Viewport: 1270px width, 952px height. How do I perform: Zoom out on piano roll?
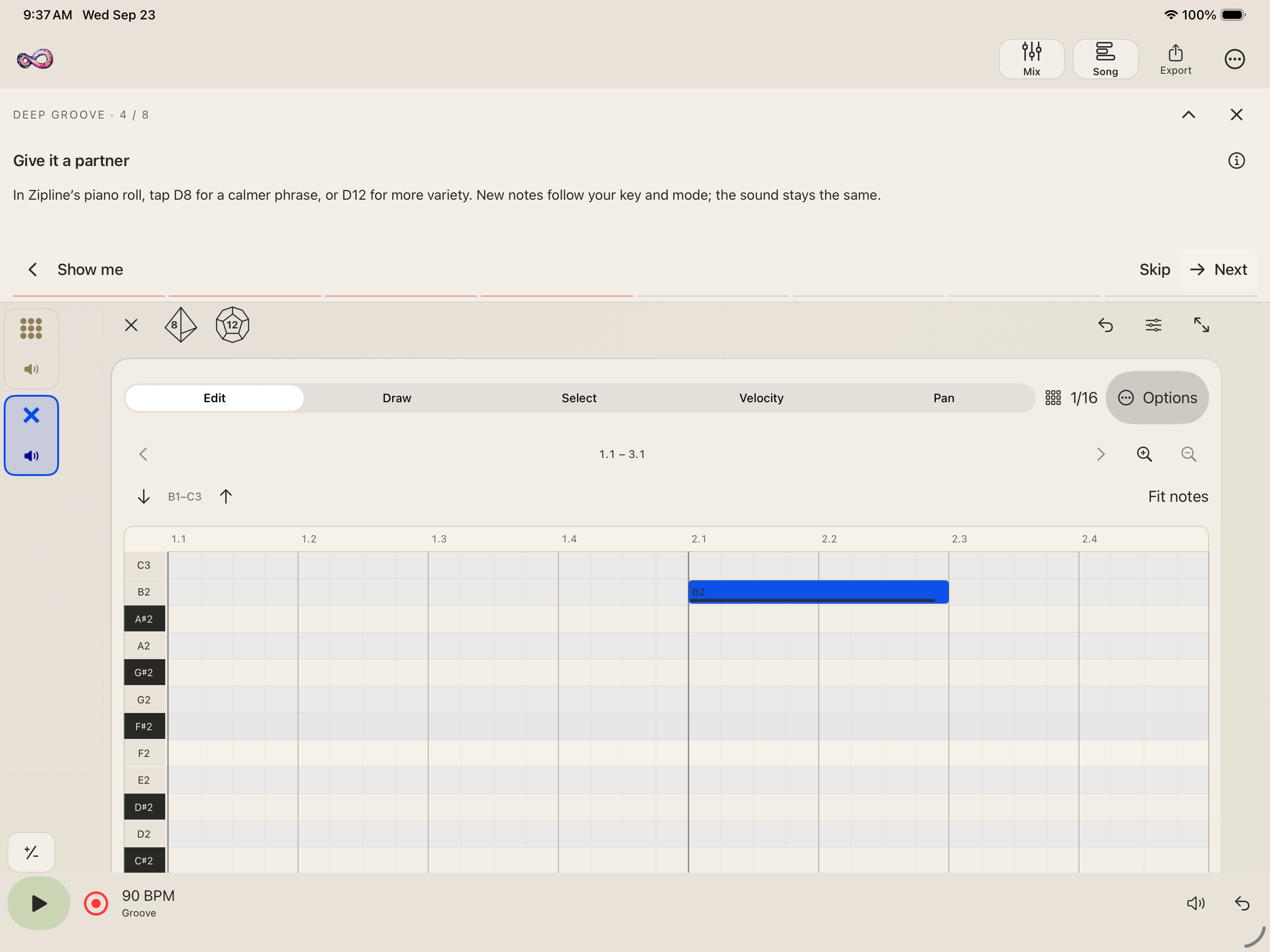(1188, 454)
